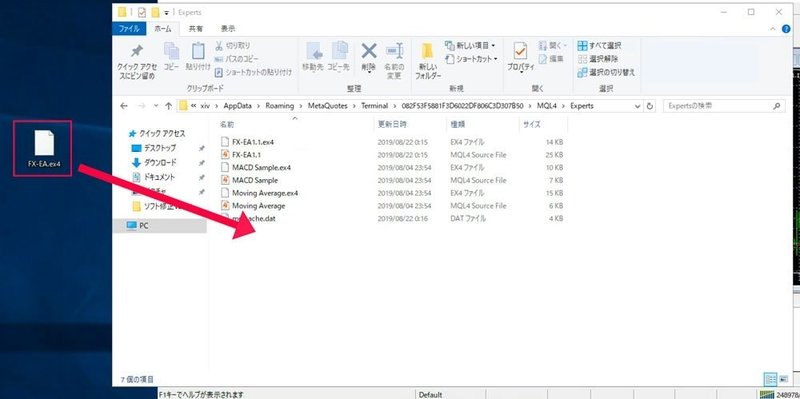Viewport: 800px width, 399px height.
Task: Click the Open (開く) ribbon button
Action: (x=553, y=45)
